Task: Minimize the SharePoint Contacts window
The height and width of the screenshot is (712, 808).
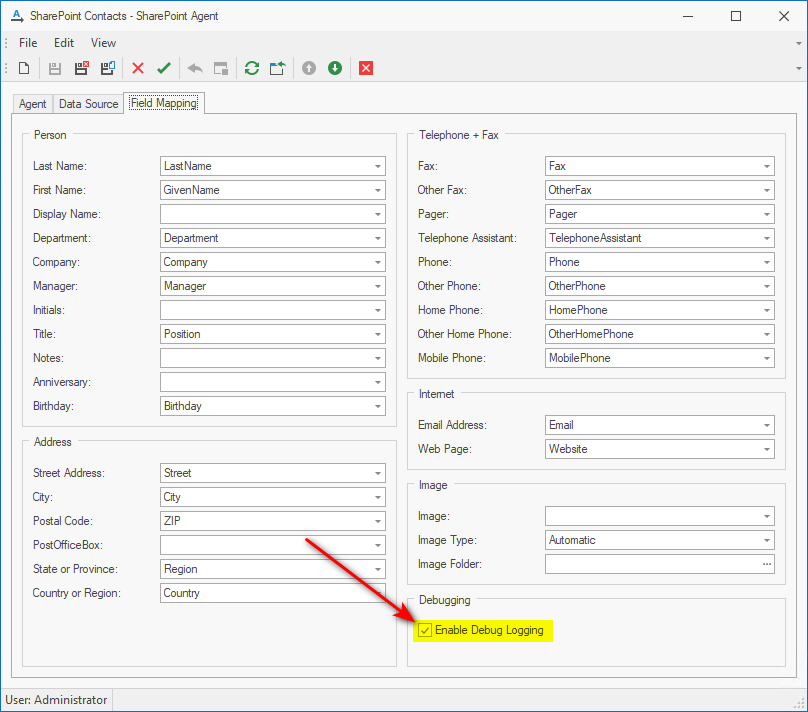Action: click(688, 16)
